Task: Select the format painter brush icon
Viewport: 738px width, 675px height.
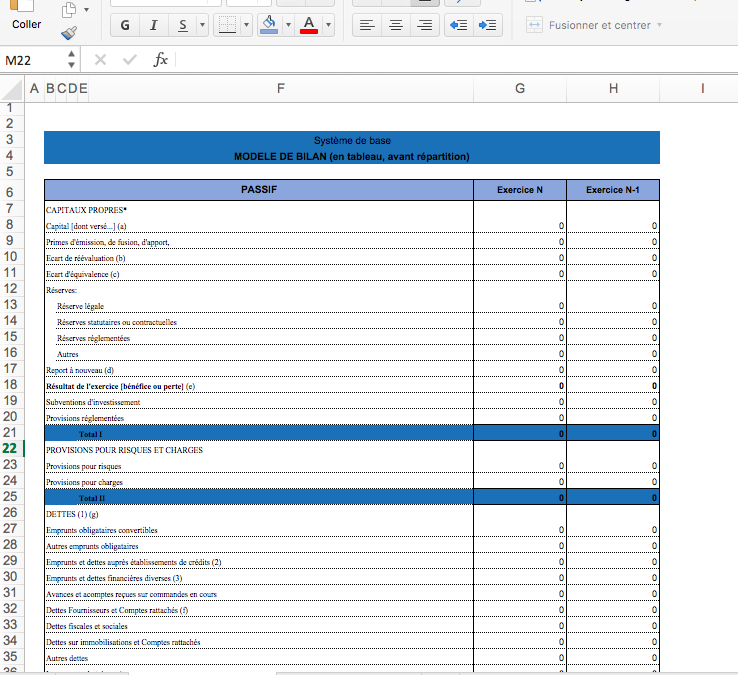Action: point(69,33)
